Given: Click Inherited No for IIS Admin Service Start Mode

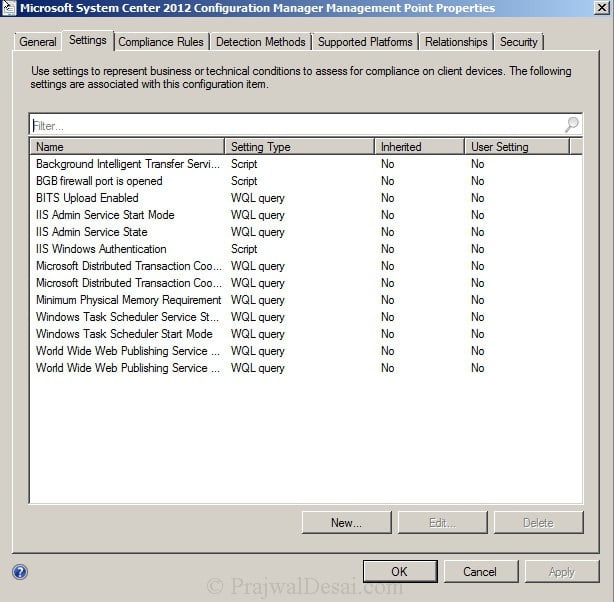Looking at the screenshot, I should (388, 215).
